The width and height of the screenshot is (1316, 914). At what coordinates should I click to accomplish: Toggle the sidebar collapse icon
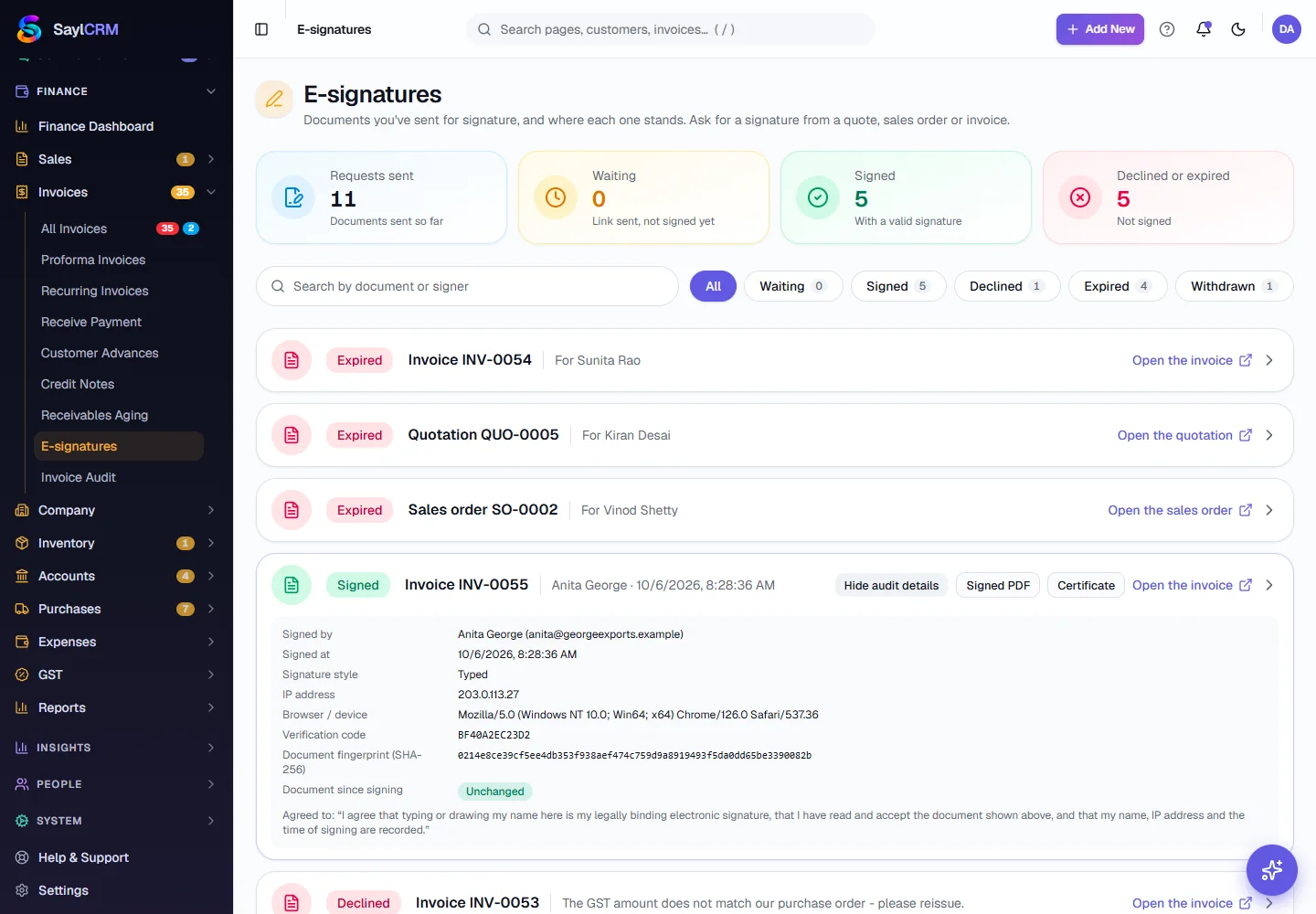click(261, 29)
